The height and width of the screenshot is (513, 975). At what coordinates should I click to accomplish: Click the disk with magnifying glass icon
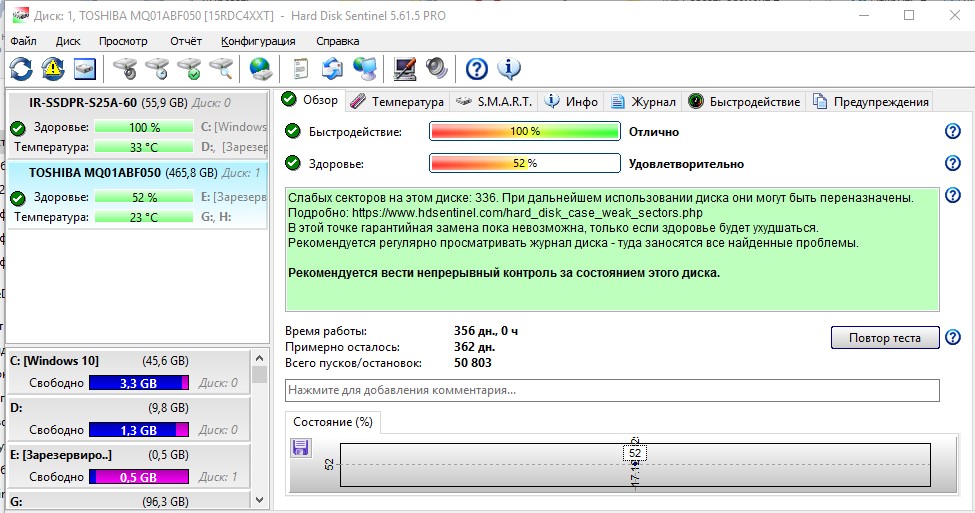tap(220, 68)
